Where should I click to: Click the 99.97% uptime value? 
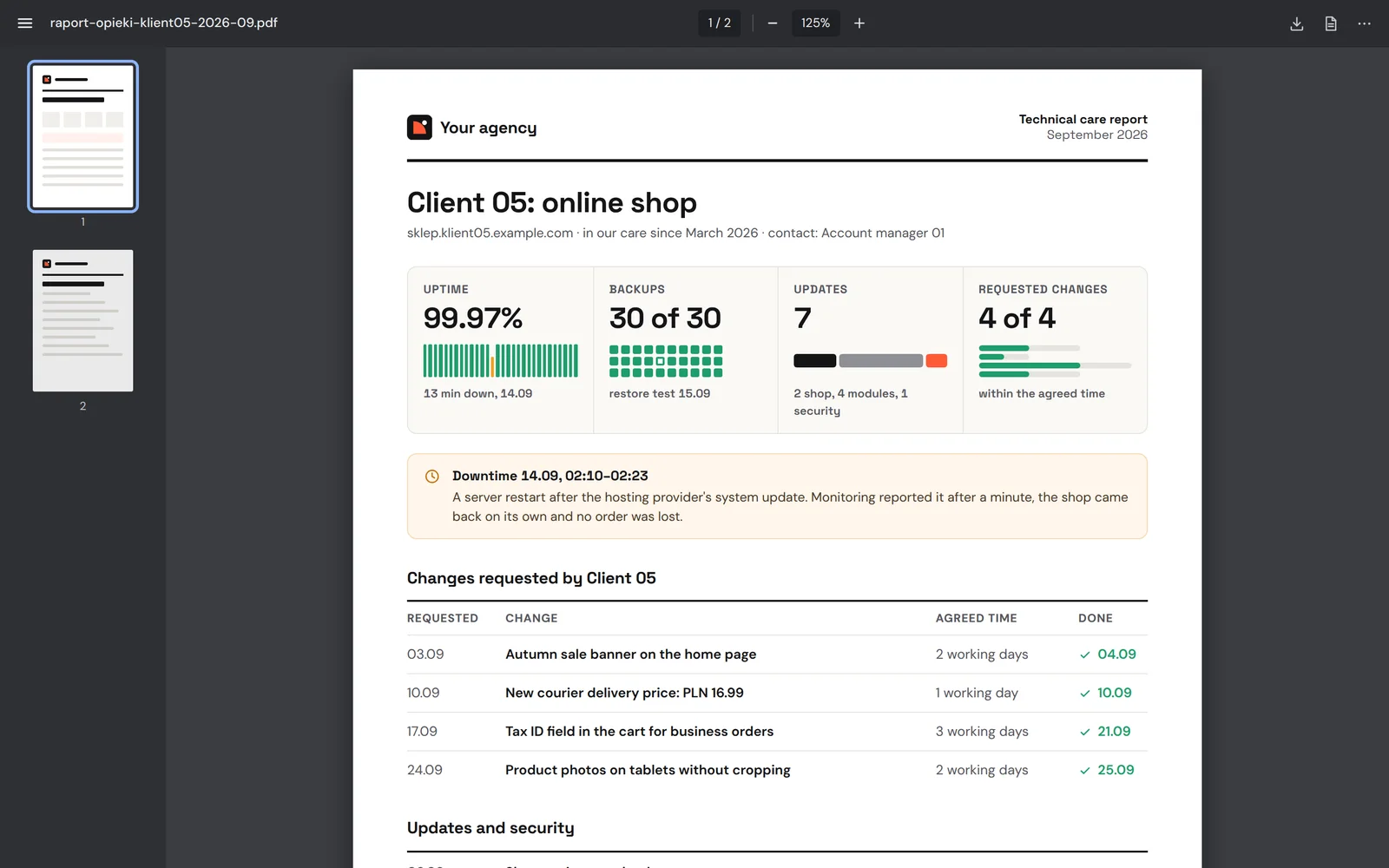tap(473, 319)
